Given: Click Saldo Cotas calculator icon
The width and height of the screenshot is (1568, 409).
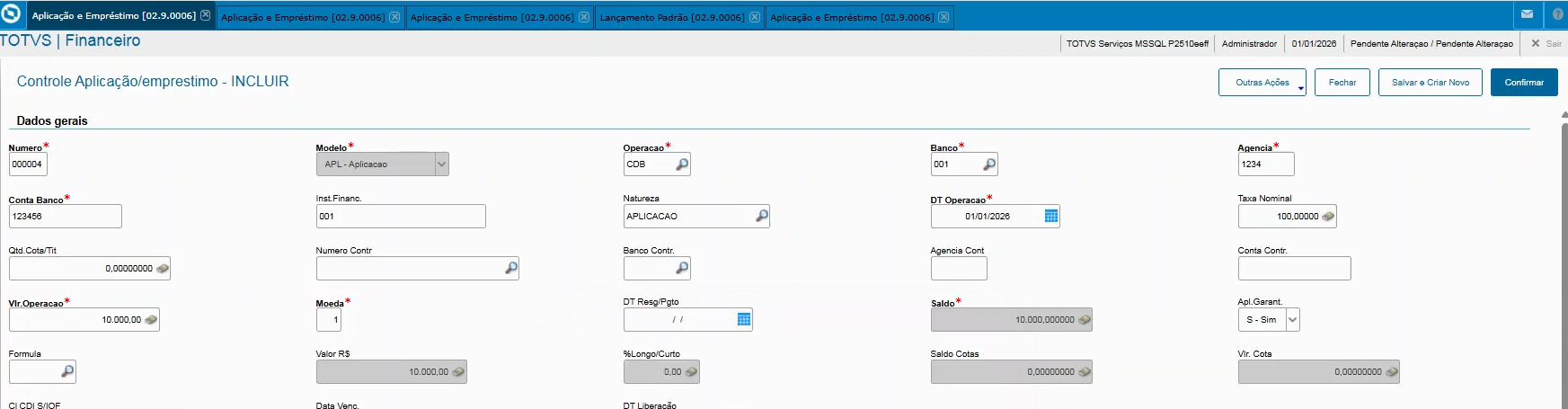Looking at the screenshot, I should point(1085,371).
